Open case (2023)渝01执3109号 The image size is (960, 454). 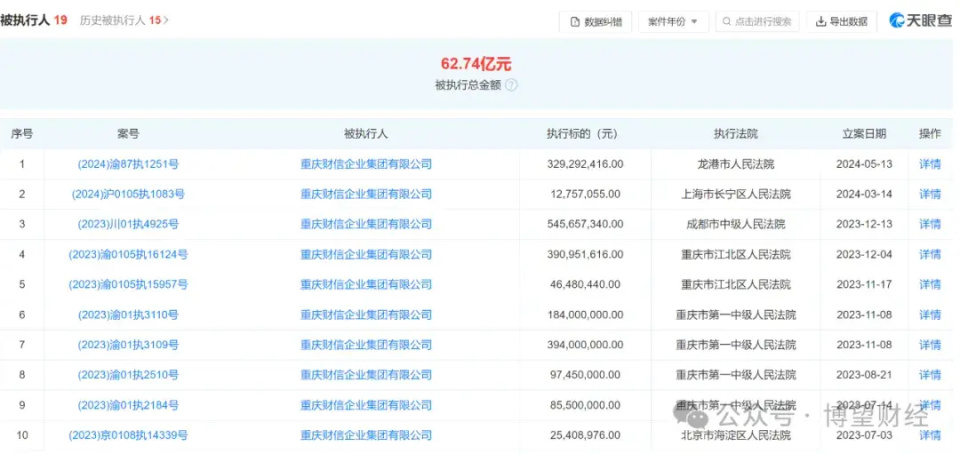128,345
